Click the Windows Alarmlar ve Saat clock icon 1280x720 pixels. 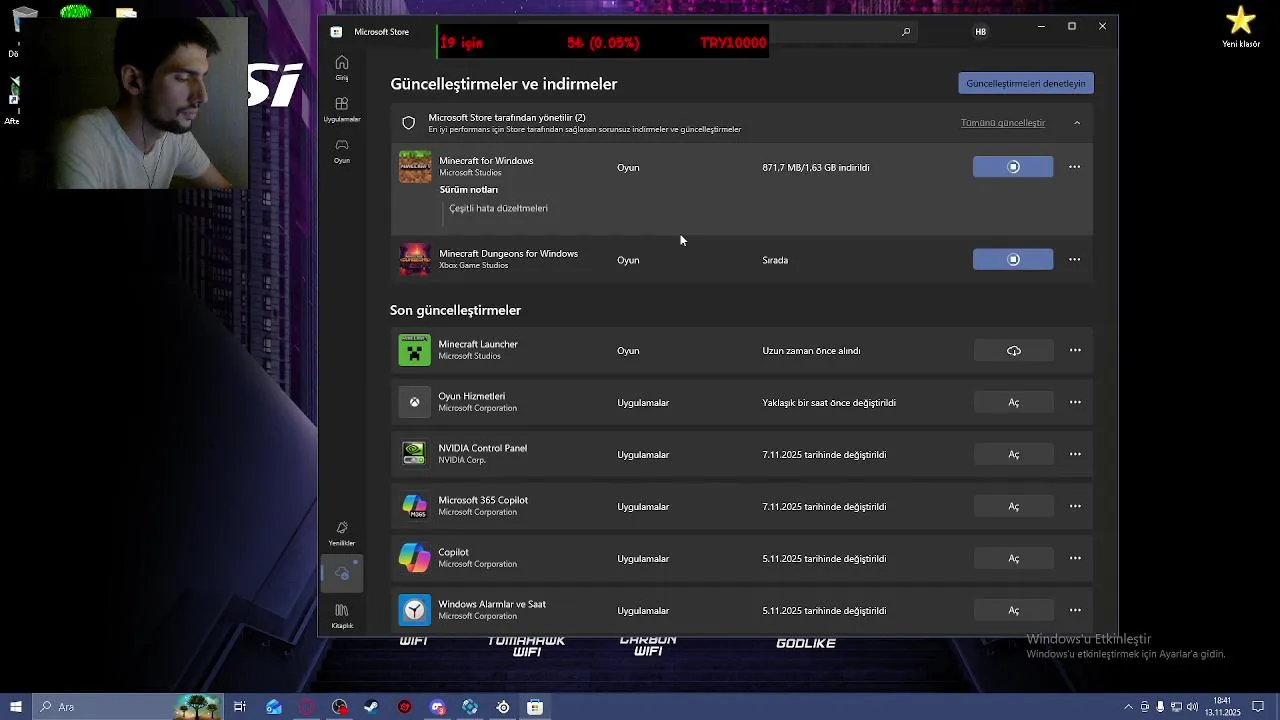coord(415,611)
